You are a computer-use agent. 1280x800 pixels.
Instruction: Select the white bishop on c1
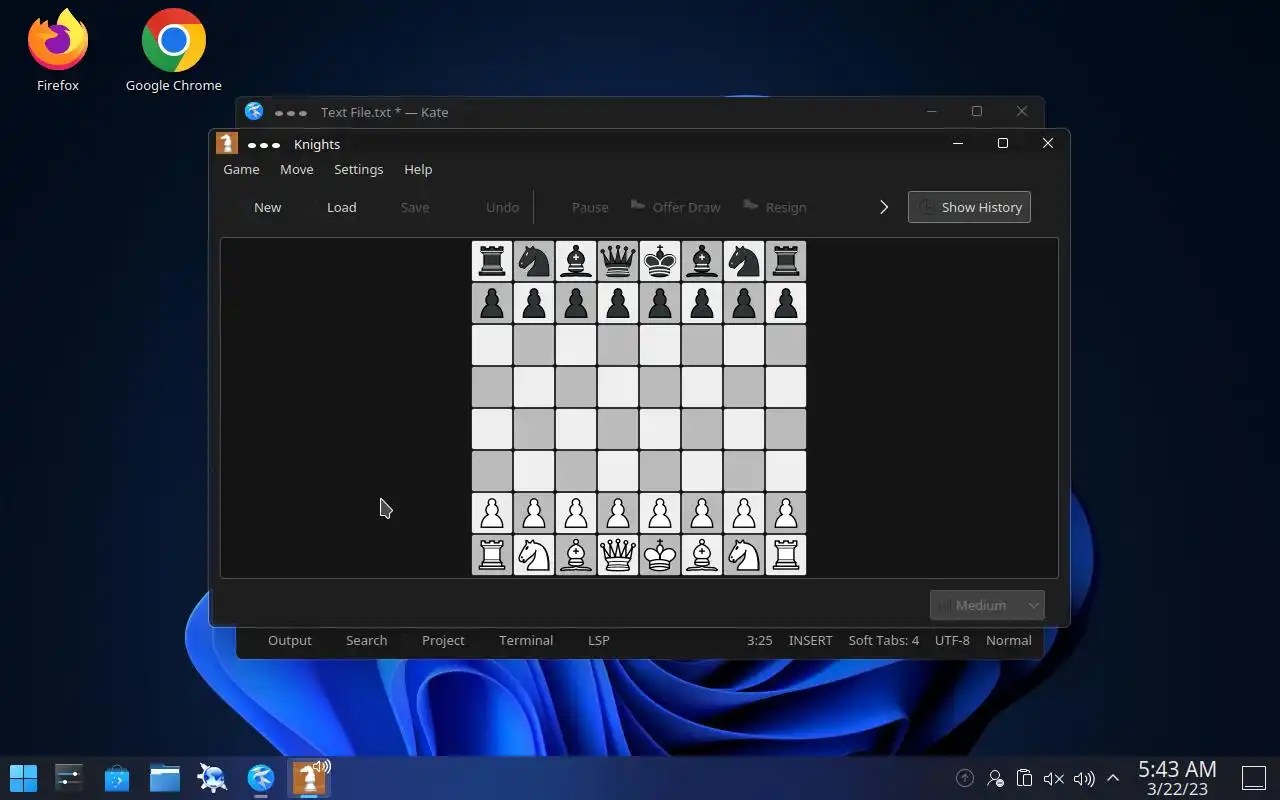coord(576,555)
